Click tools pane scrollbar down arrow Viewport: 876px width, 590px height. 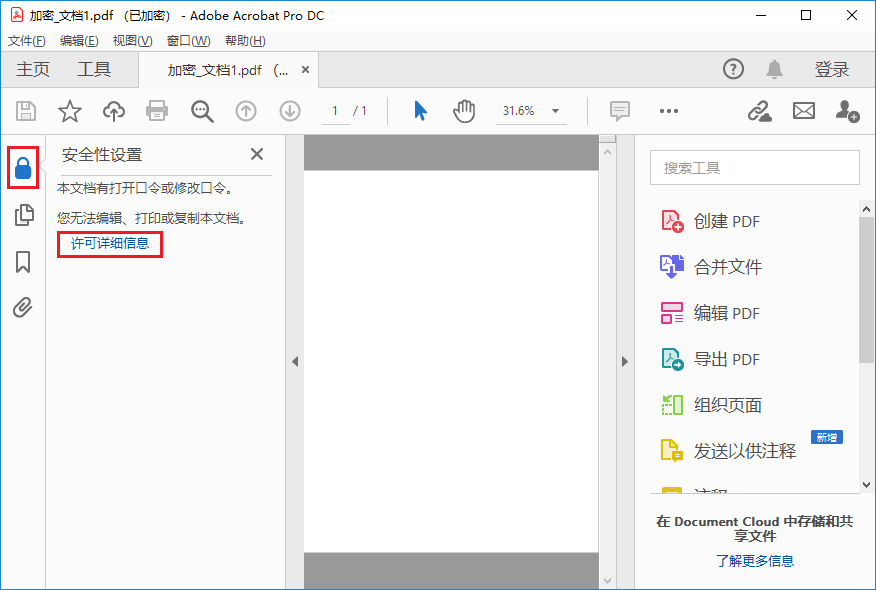coord(867,485)
